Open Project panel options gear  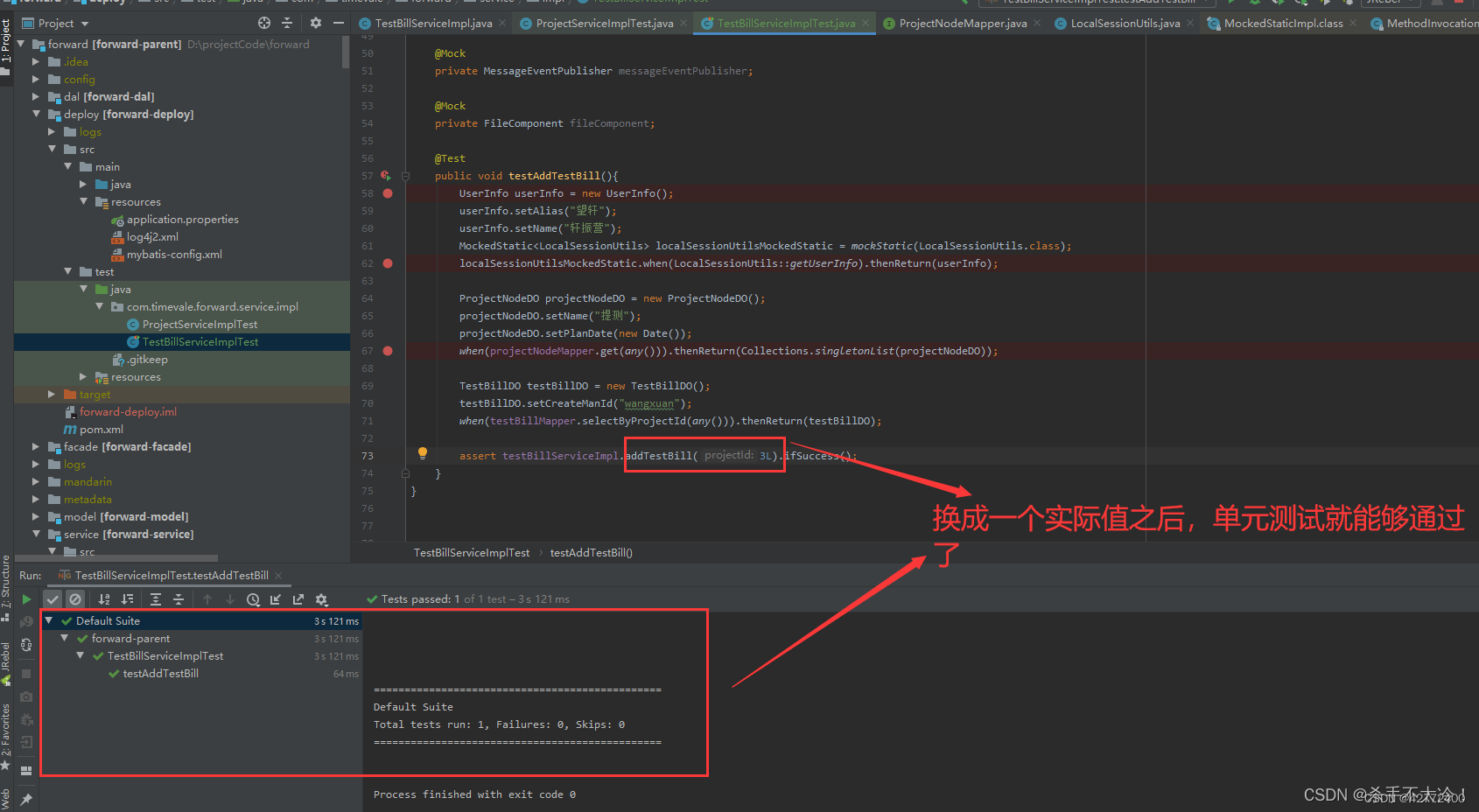pyautogui.click(x=316, y=23)
